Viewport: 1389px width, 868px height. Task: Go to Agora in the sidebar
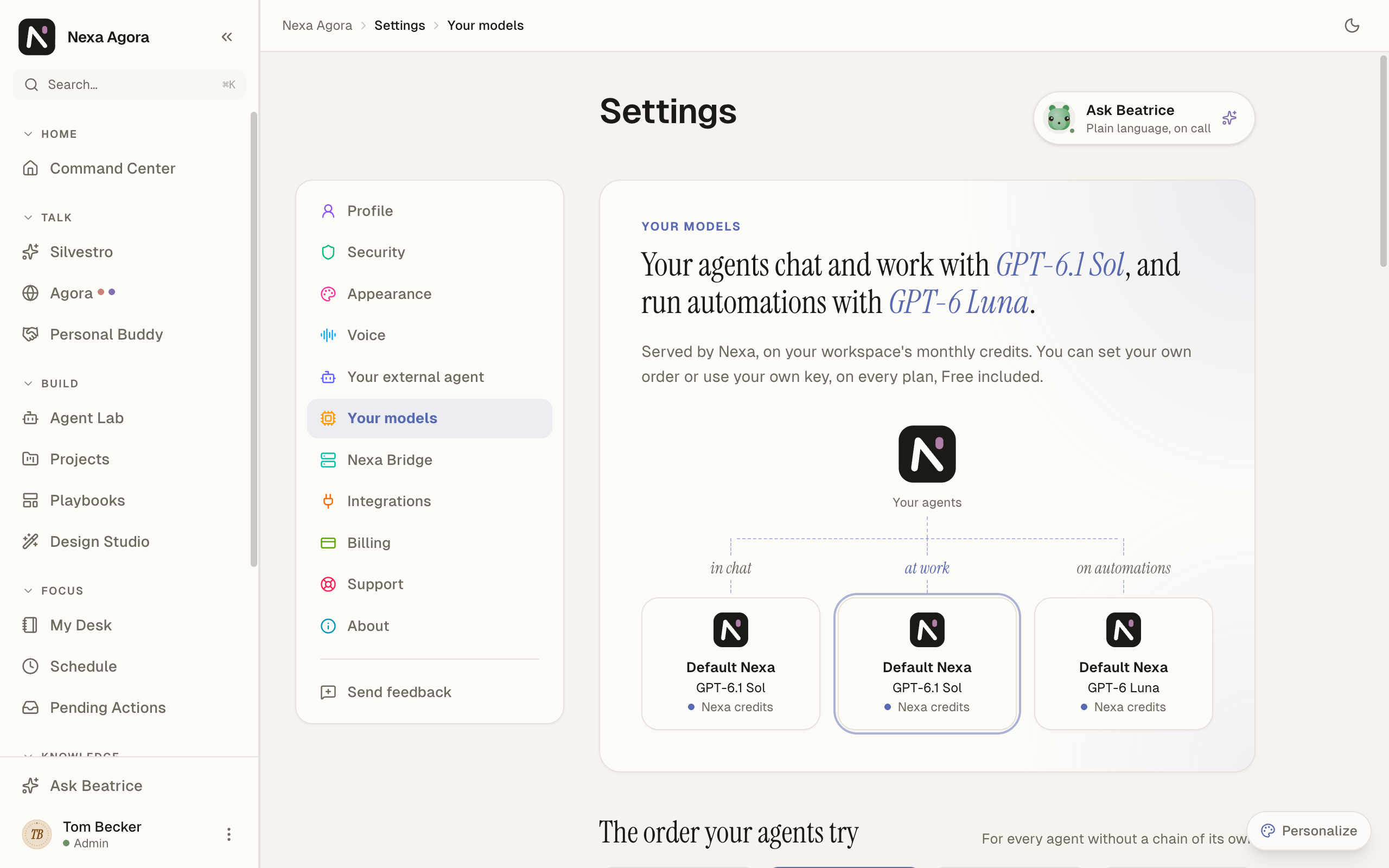coord(130,293)
